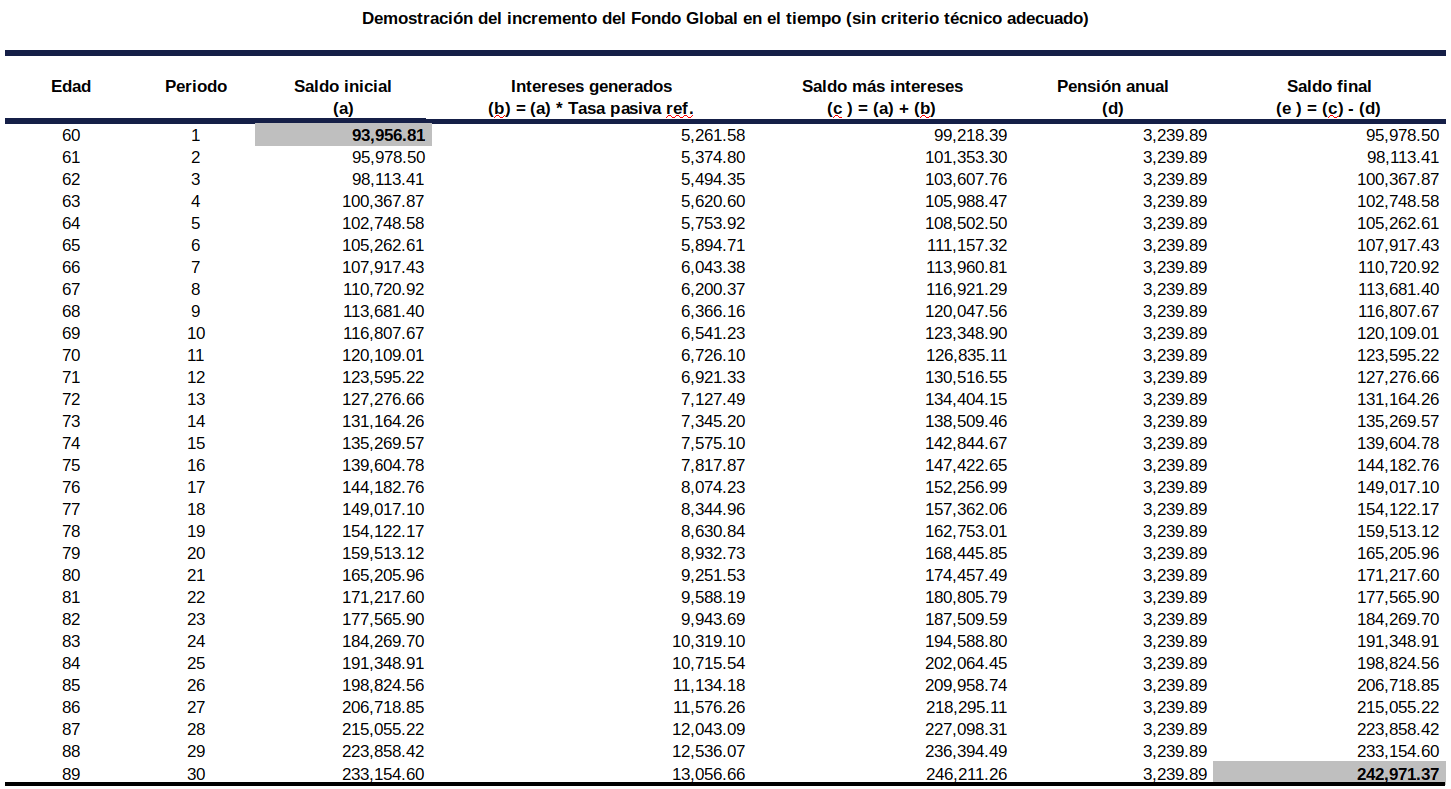Select the cell showing 99,218.39
The width and height of the screenshot is (1451, 789).
(x=970, y=135)
